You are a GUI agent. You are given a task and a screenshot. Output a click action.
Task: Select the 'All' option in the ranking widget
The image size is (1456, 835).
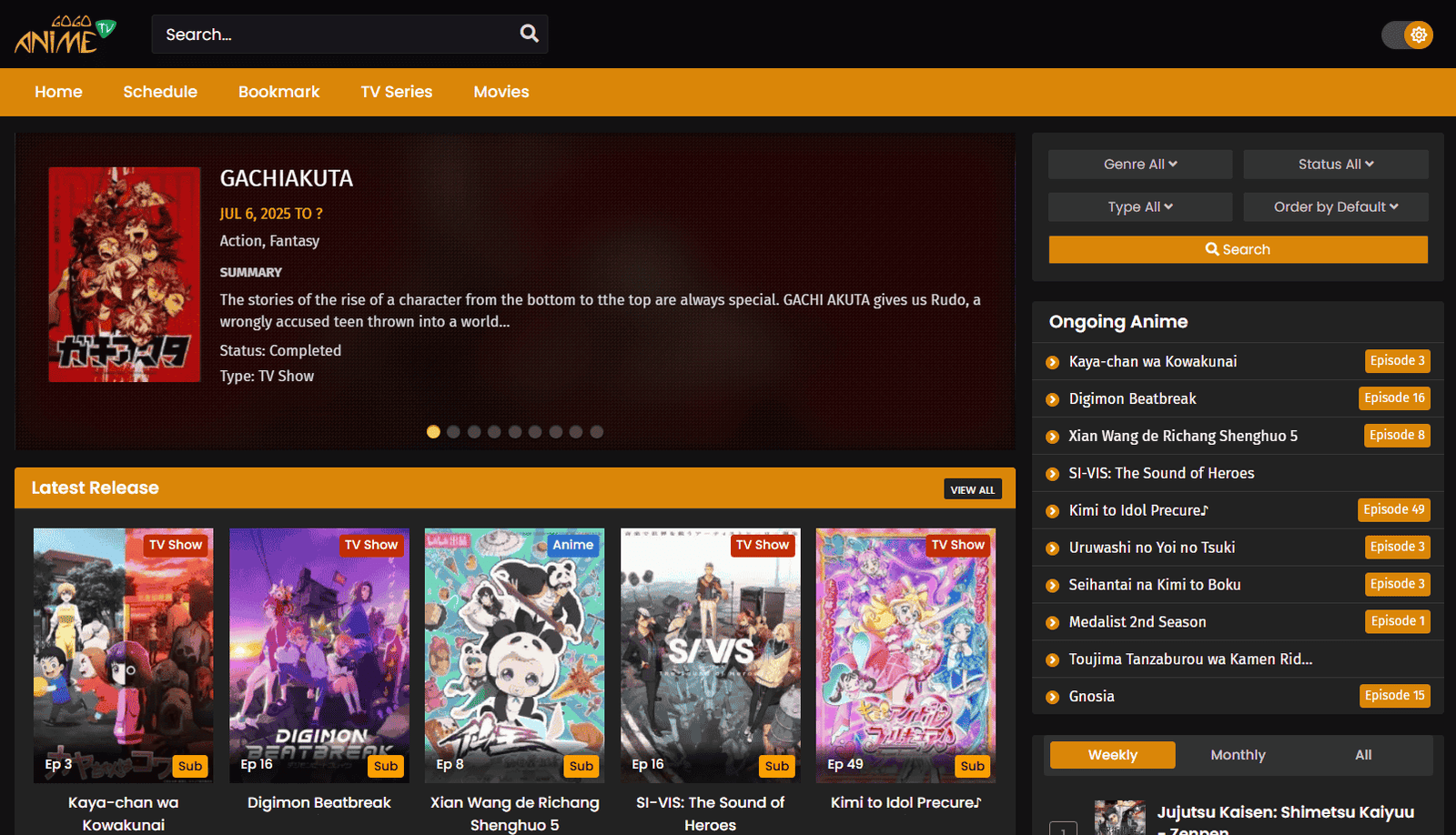(1362, 754)
